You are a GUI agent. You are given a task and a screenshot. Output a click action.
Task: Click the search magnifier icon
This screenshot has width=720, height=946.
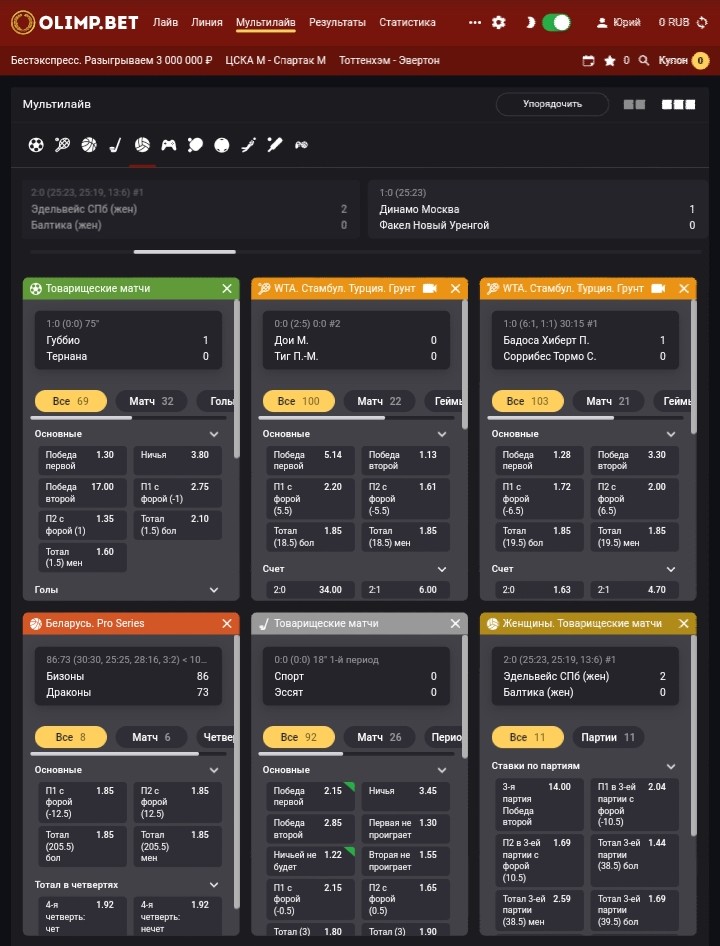[x=644, y=61]
